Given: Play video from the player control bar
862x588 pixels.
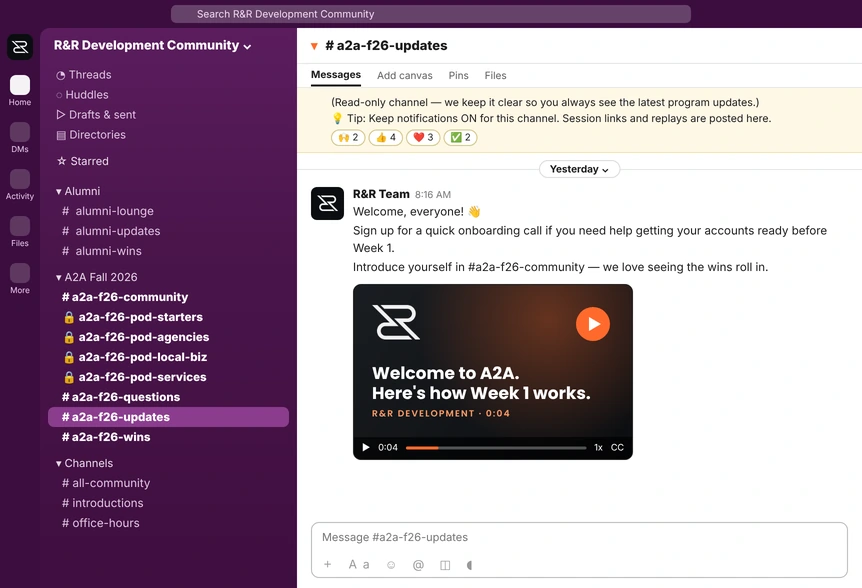Looking at the screenshot, I should (366, 447).
